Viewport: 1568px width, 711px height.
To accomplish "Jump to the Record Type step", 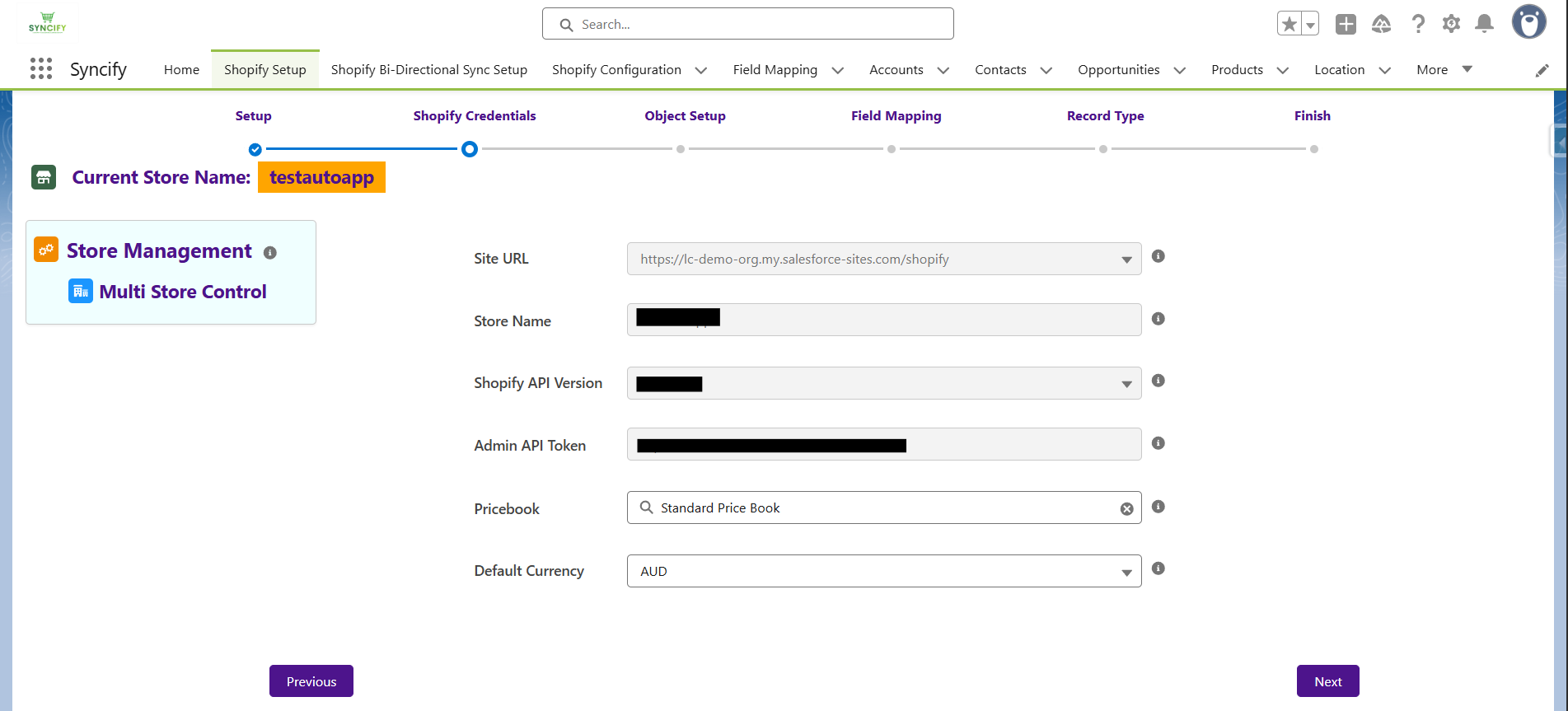I will pos(1106,116).
